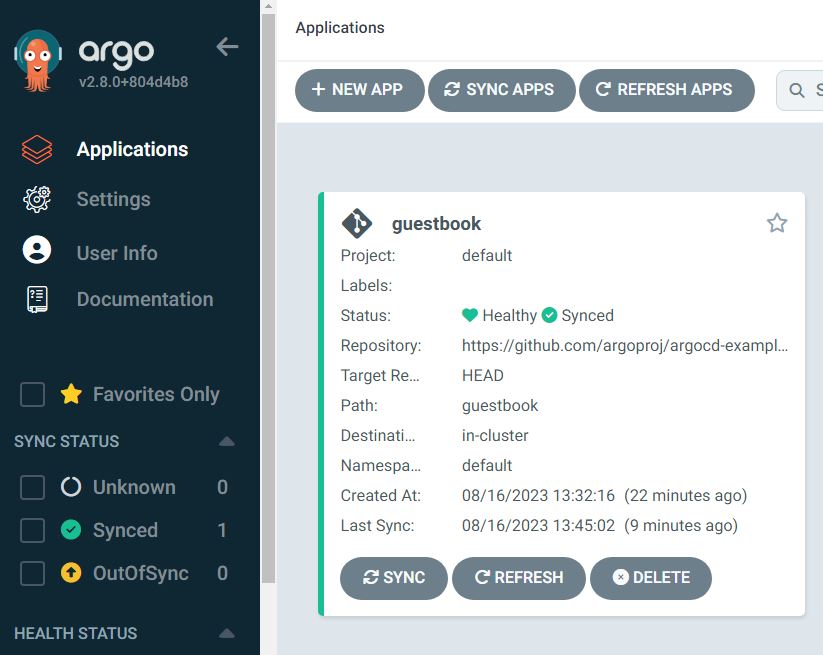823x655 pixels.
Task: Click the yellow OutOfSync arrow icon
Action: click(x=71, y=573)
